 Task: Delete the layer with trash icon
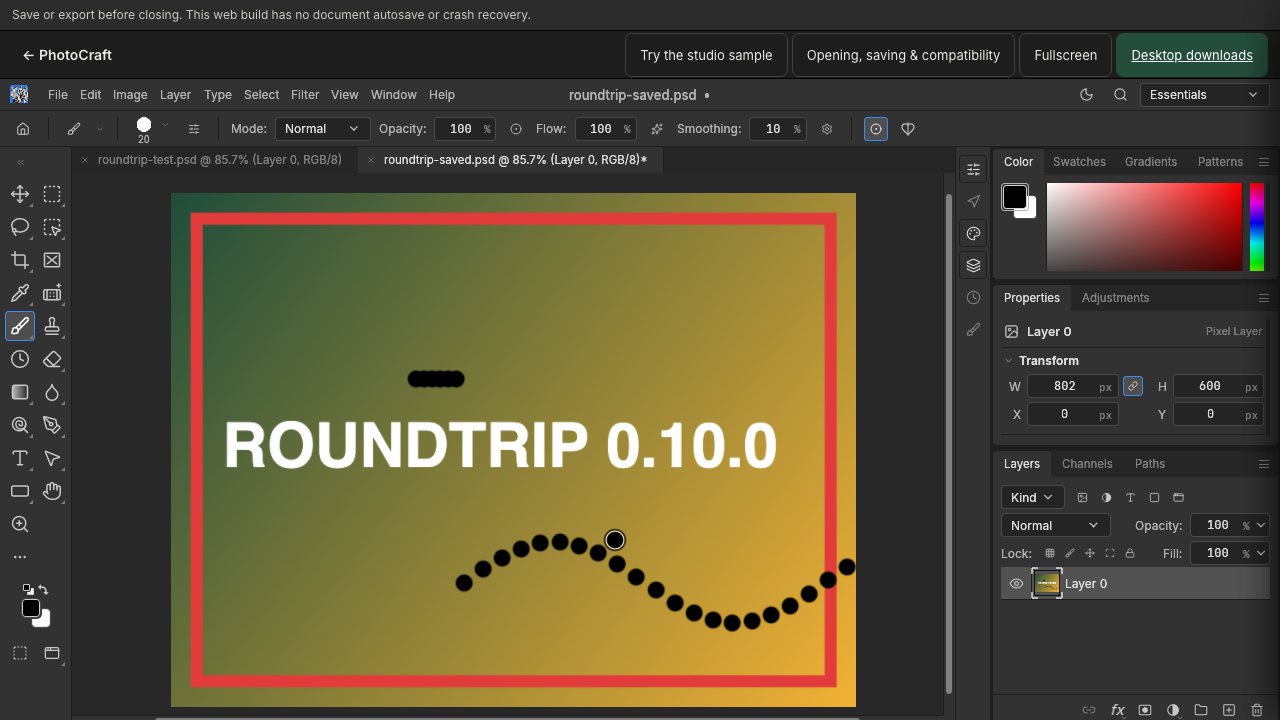coord(1257,710)
